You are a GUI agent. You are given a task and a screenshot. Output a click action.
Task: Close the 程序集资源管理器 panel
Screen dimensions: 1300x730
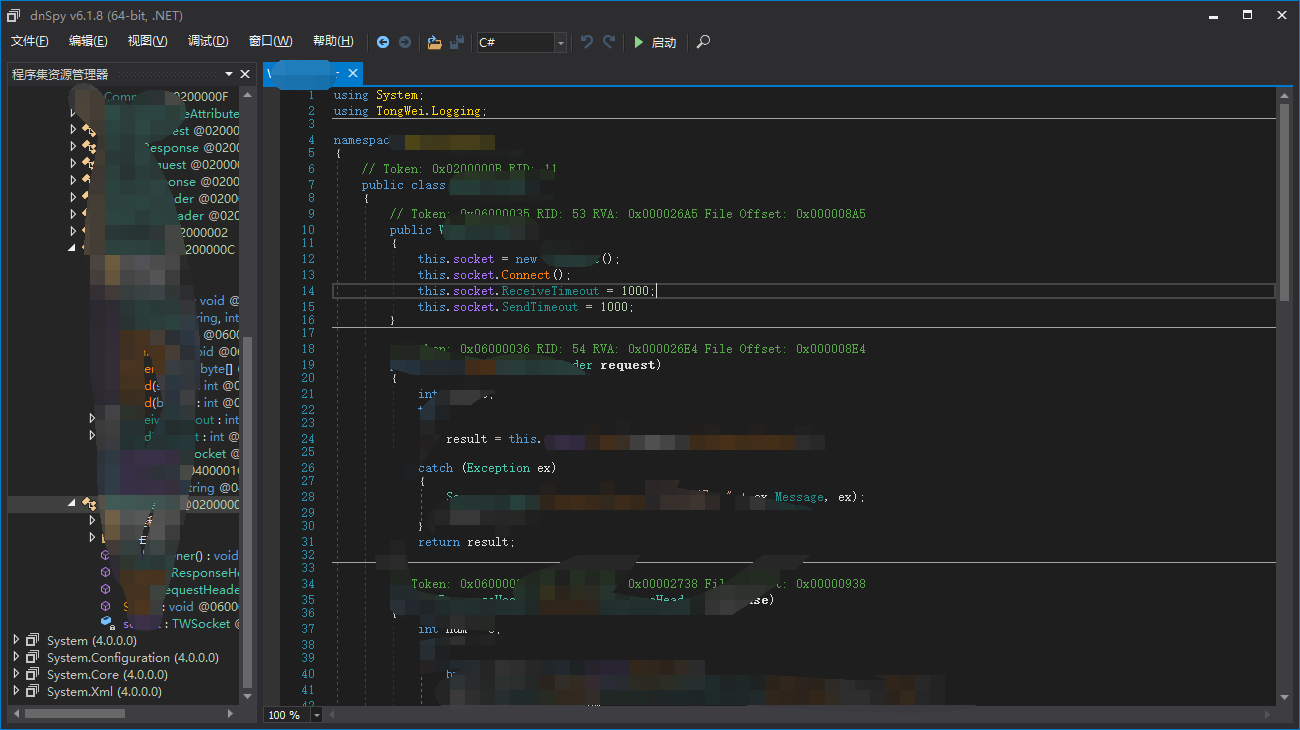(x=245, y=74)
